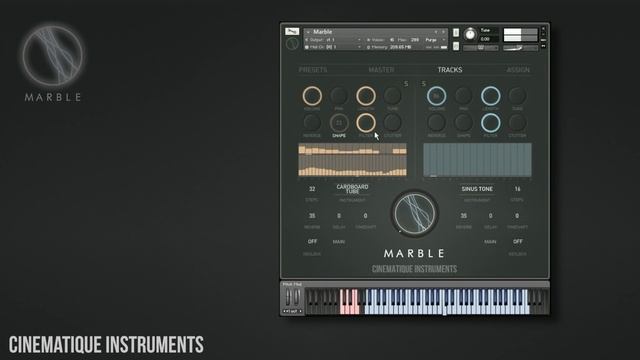The height and width of the screenshot is (360, 640).
Task: Switch to the MASTER tab
Action: [381, 70]
